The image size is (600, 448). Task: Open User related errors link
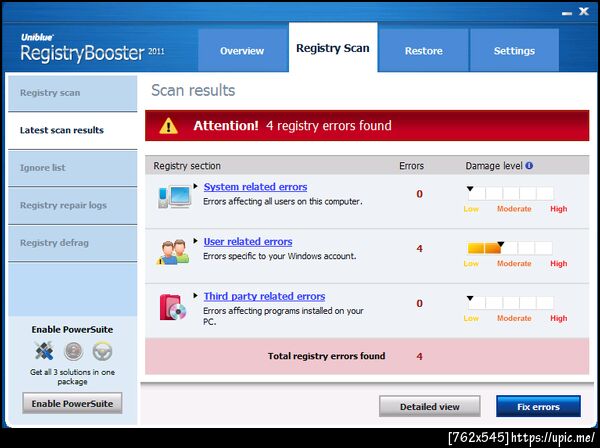click(x=248, y=241)
